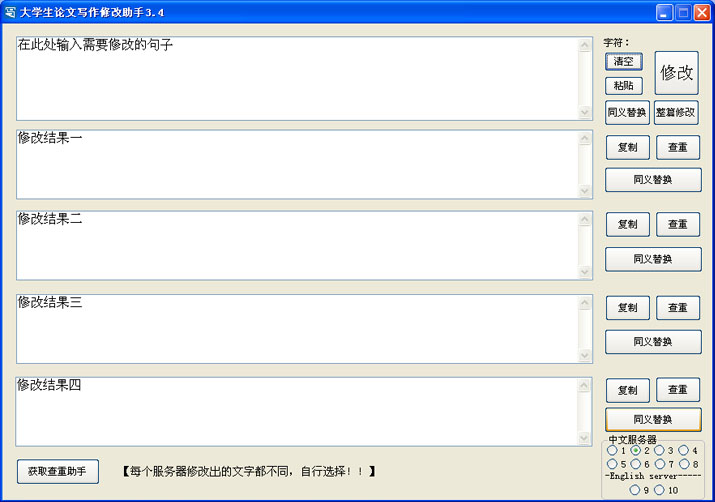Click the 清空 clear button

623,61
